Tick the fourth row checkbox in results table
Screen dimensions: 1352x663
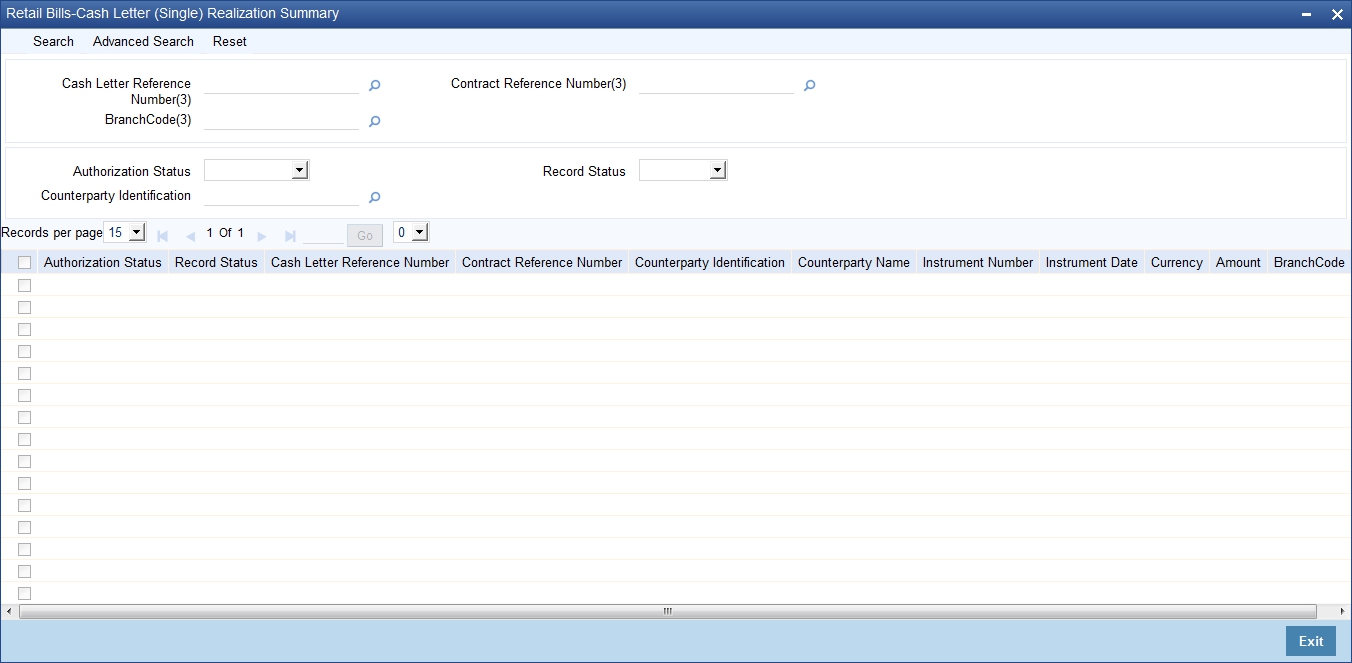point(25,351)
